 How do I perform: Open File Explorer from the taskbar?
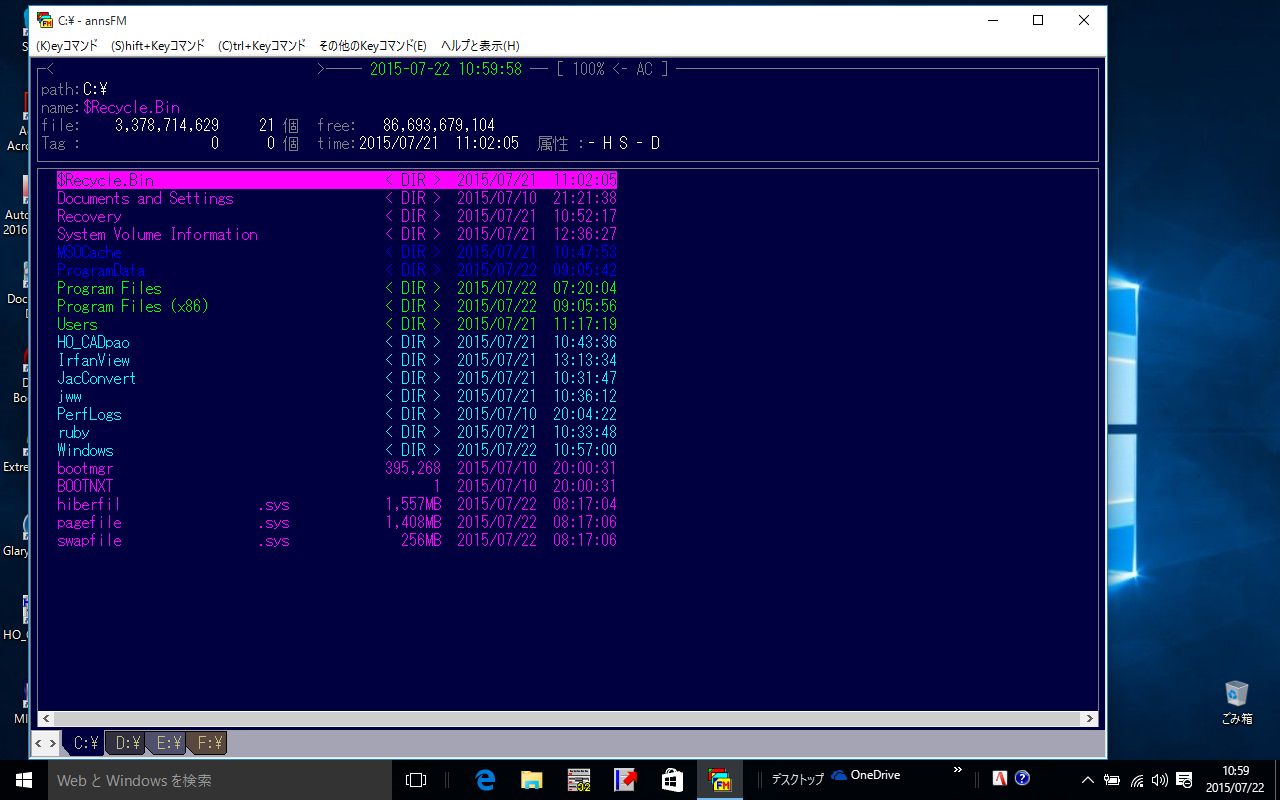click(532, 779)
